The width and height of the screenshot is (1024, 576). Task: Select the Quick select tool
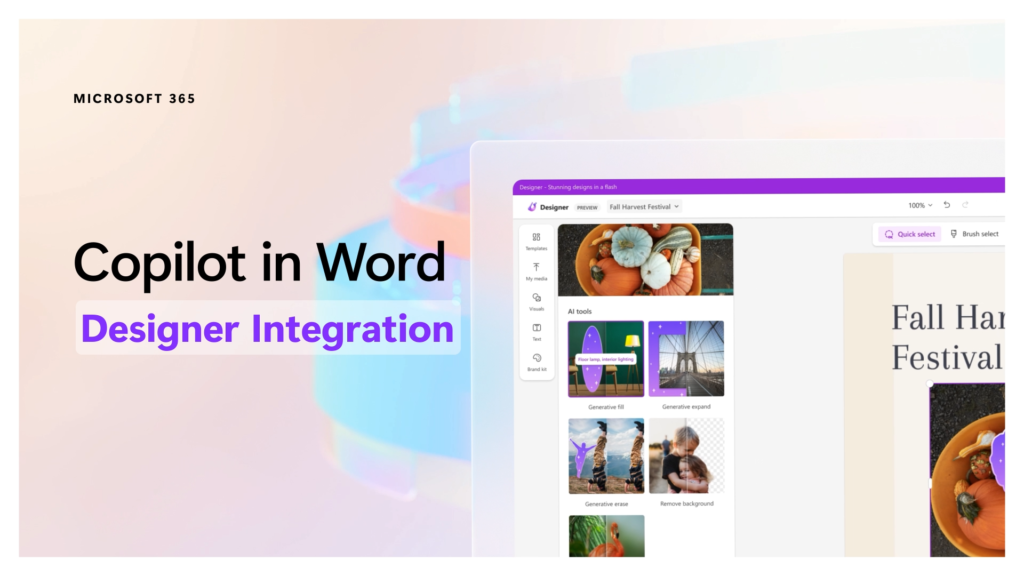pyautogui.click(x=909, y=234)
